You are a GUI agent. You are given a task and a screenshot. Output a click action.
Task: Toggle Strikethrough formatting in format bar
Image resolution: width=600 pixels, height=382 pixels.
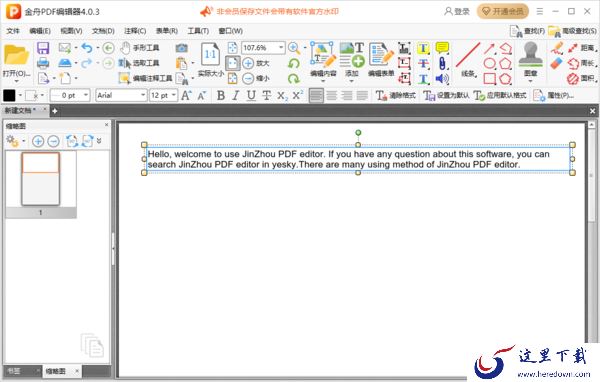coord(266,95)
